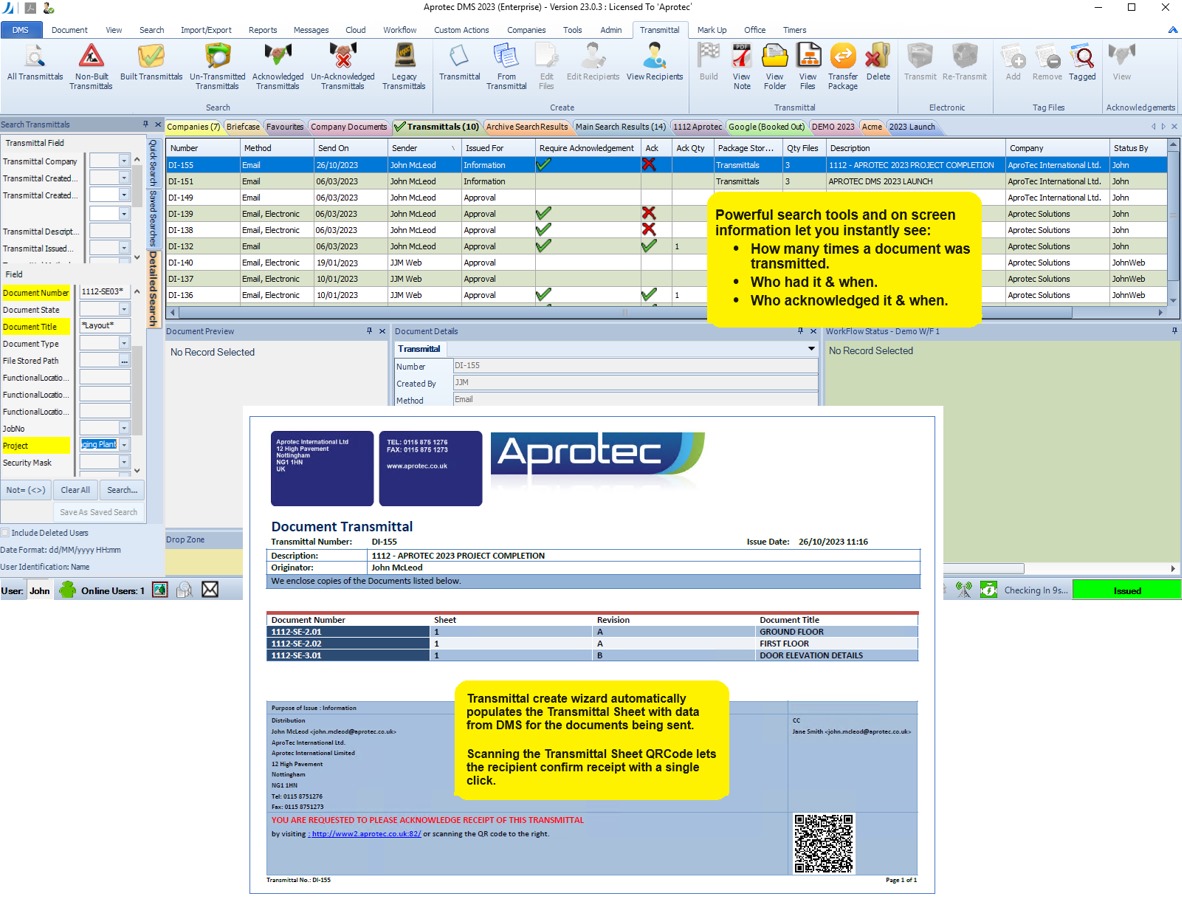Screen dimensions: 1182x897
Task: Click the Search... button
Action: point(122,490)
